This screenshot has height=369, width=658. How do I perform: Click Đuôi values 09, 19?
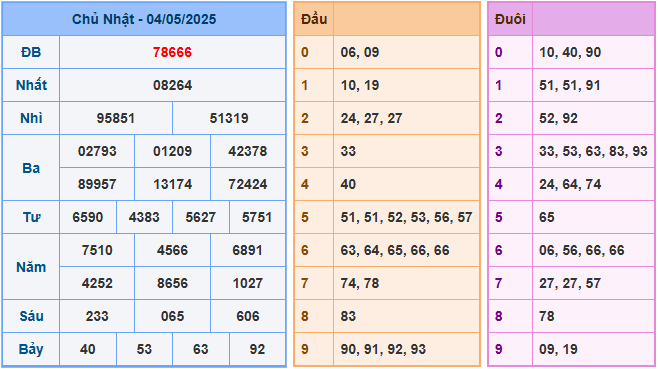(558, 349)
